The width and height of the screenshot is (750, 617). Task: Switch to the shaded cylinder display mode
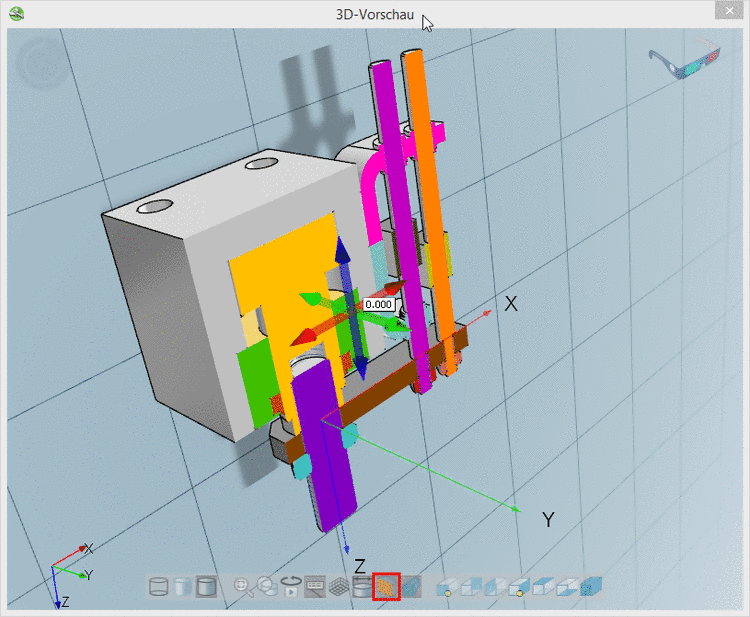click(x=183, y=587)
